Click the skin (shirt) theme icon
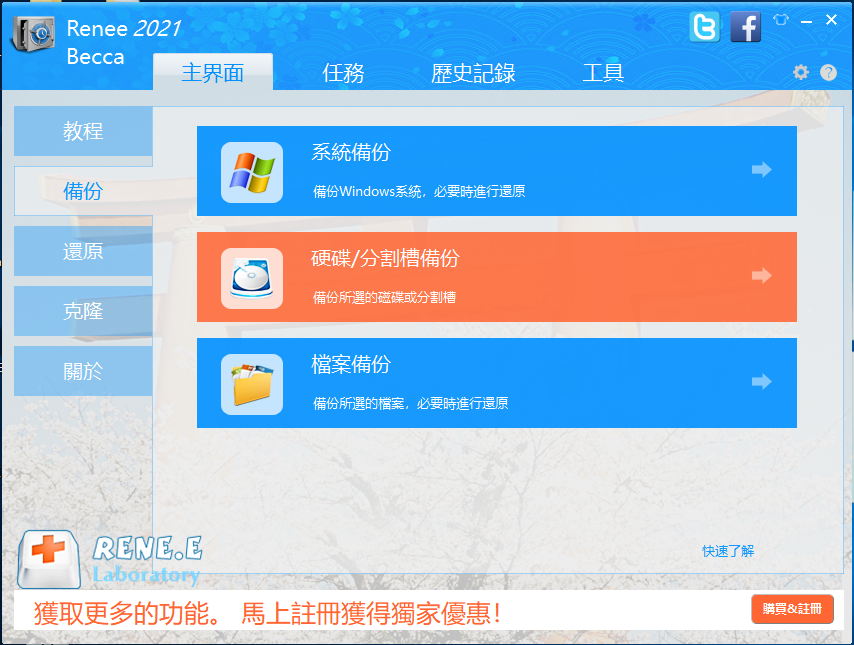The height and width of the screenshot is (645, 854). coord(780,20)
